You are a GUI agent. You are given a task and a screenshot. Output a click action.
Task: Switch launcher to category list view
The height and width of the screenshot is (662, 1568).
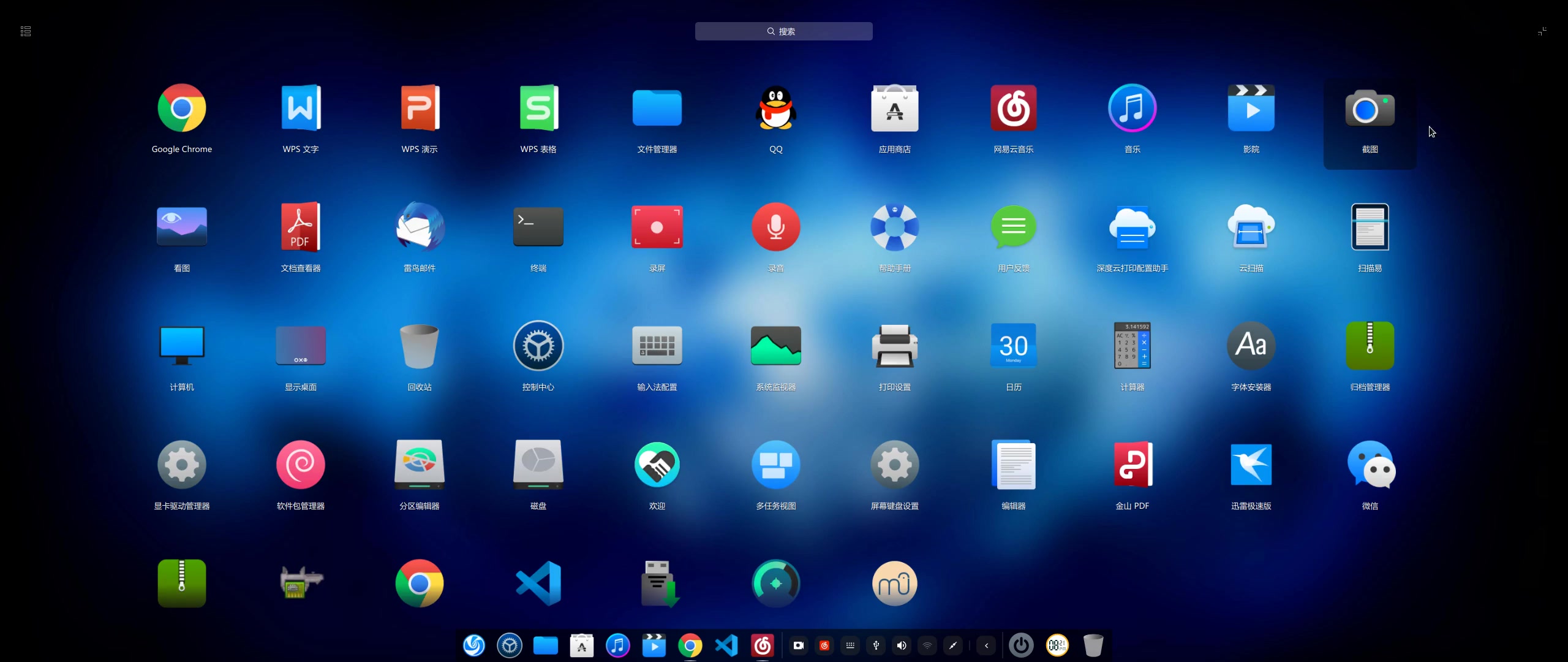tap(26, 31)
